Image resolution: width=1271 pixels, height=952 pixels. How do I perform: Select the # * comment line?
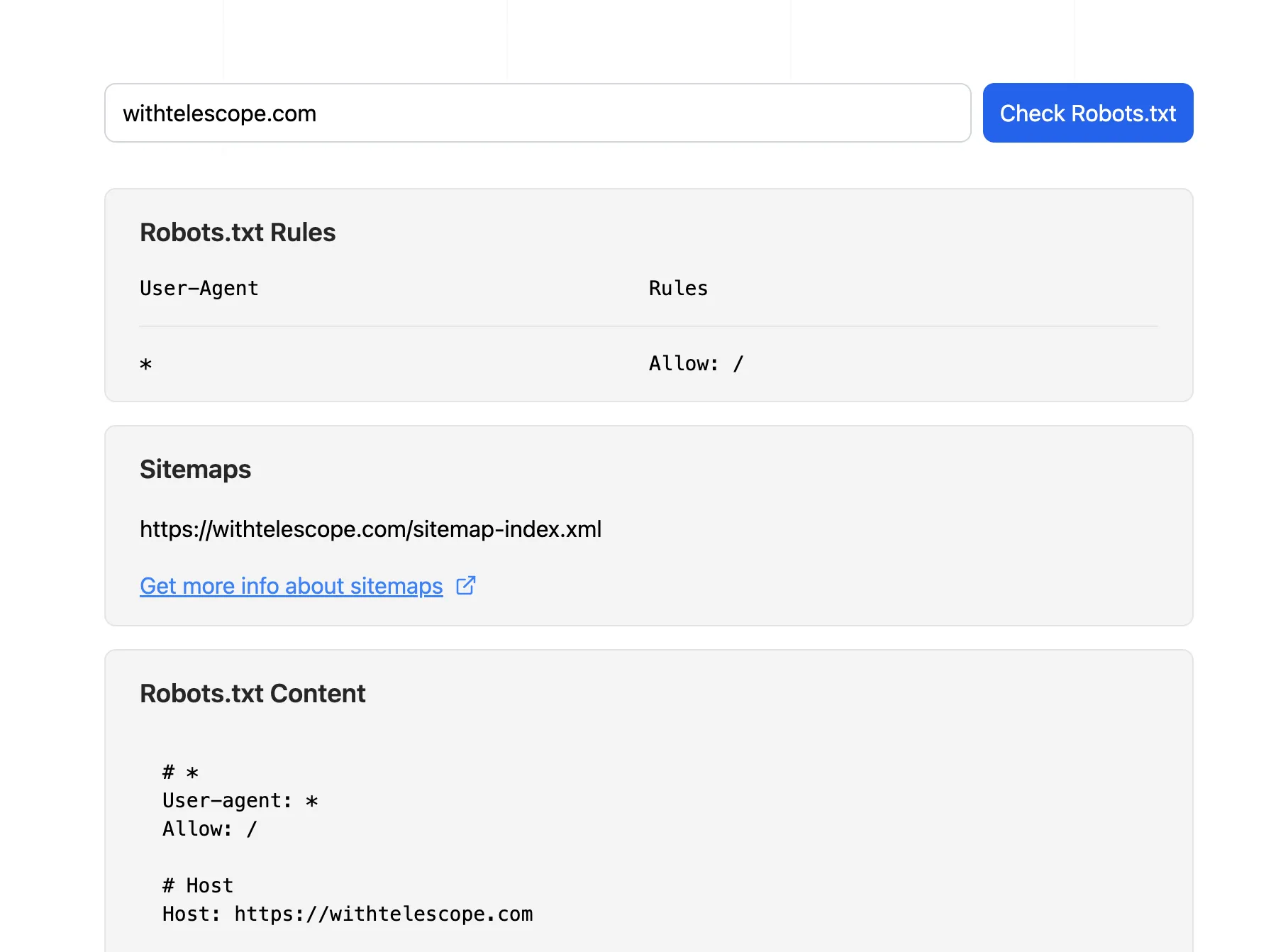coord(180,772)
